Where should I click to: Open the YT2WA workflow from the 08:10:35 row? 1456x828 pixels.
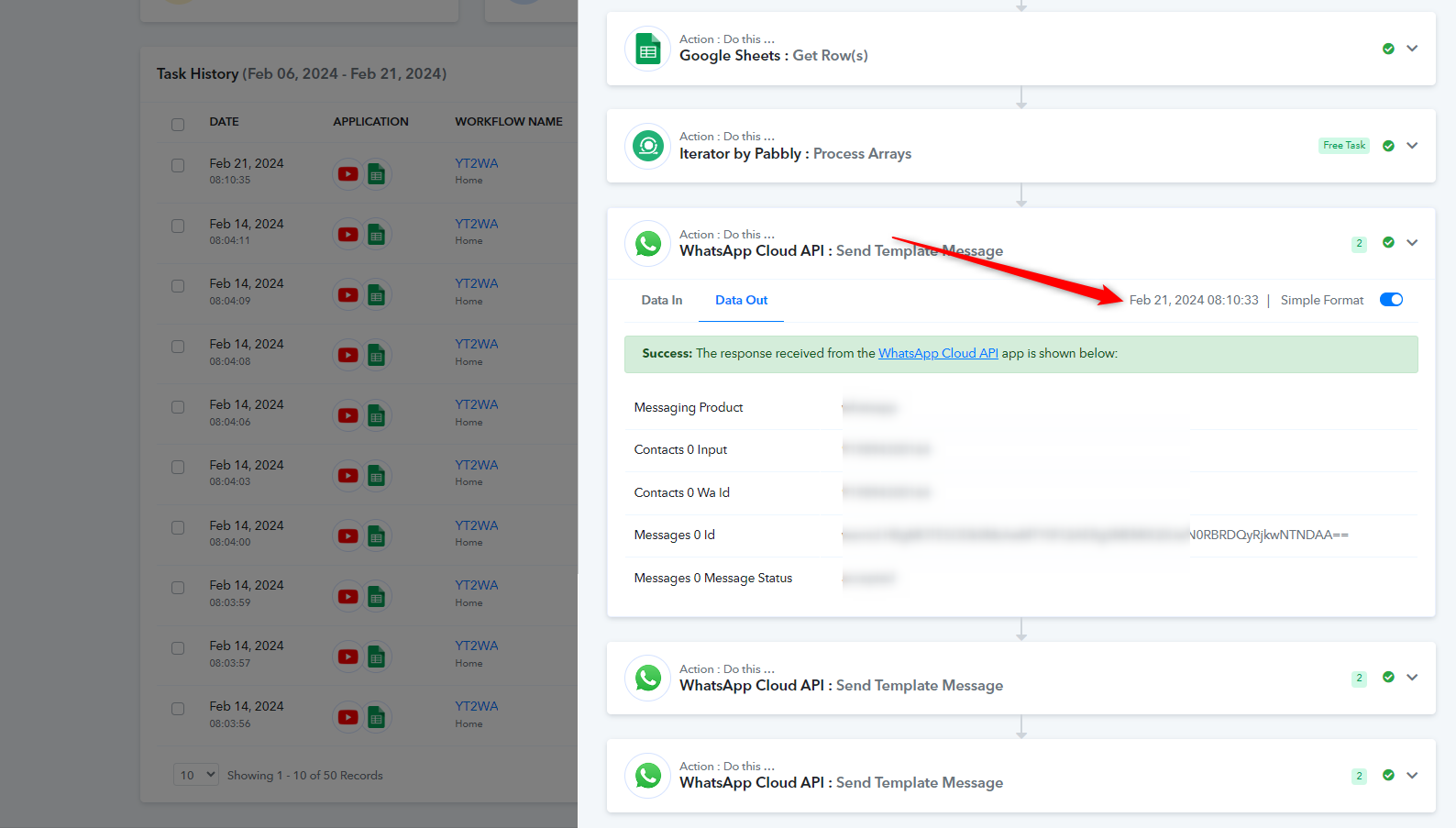(477, 163)
